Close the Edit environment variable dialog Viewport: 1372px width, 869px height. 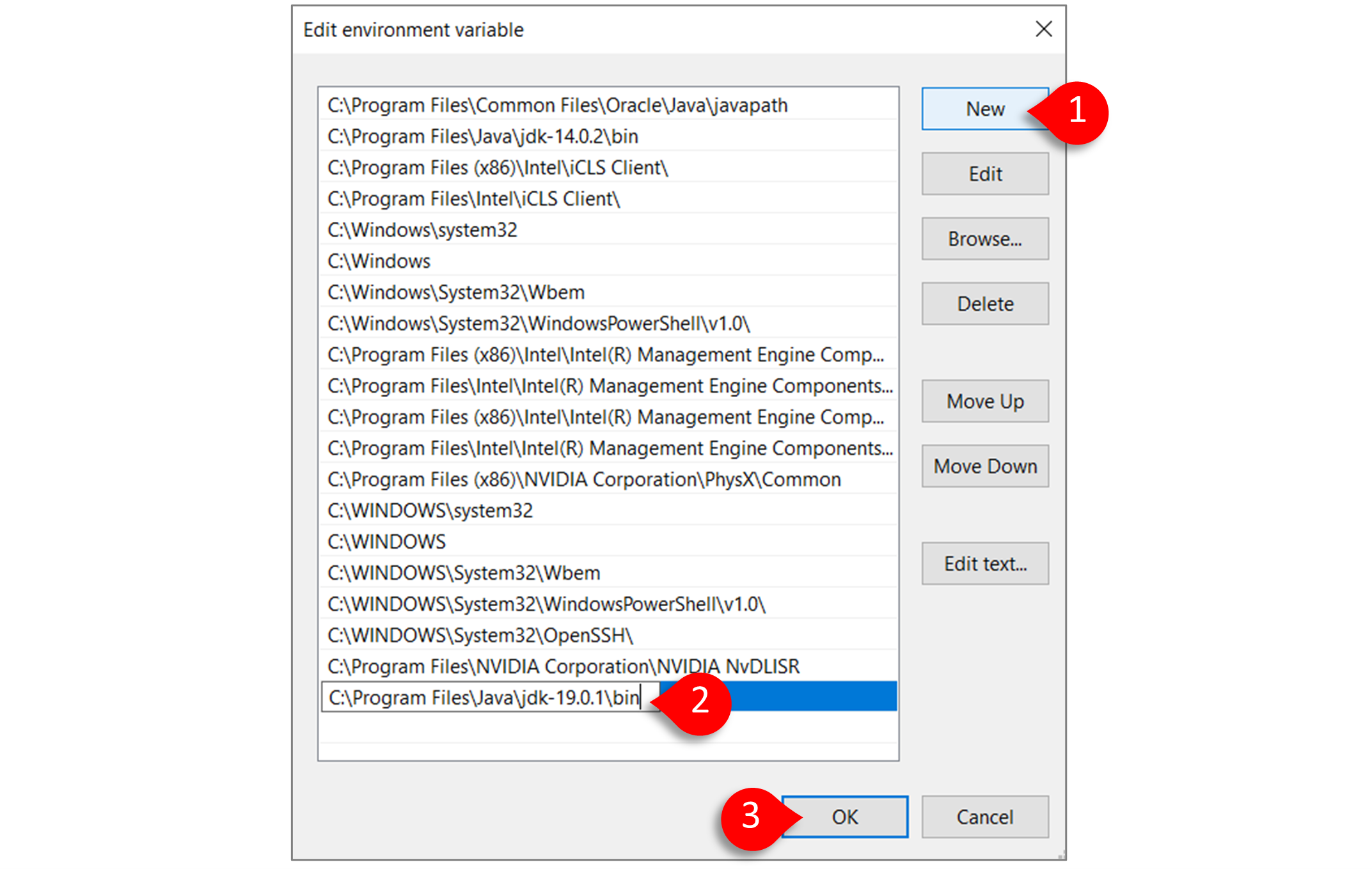pos(1043,29)
